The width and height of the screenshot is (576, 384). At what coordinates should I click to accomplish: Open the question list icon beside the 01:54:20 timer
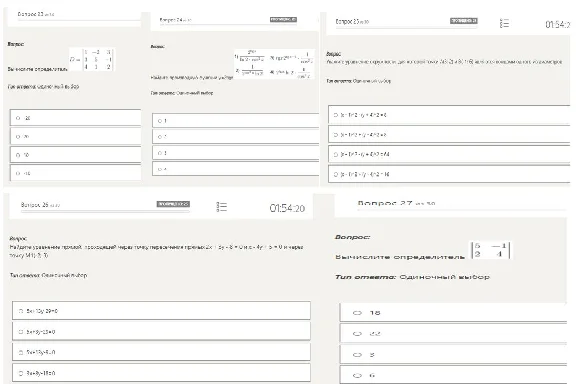222,207
